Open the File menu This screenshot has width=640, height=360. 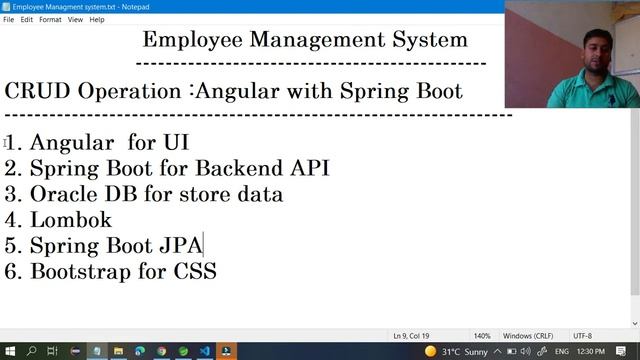(8, 20)
